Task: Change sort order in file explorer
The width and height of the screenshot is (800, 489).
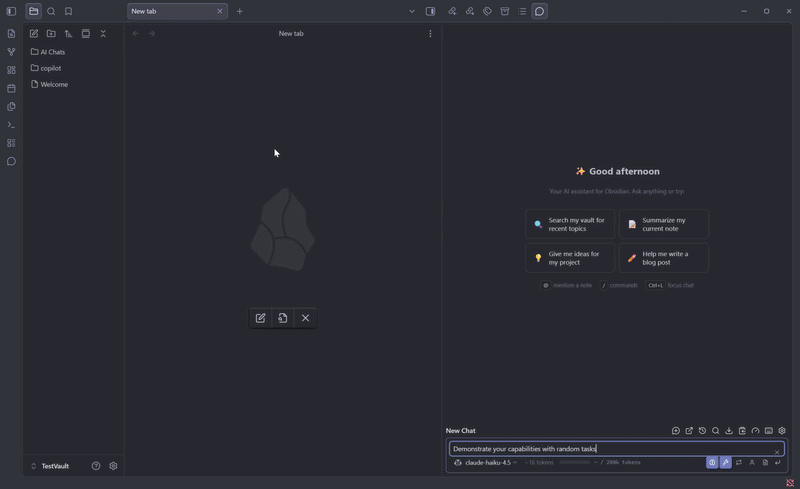Action: [x=68, y=34]
